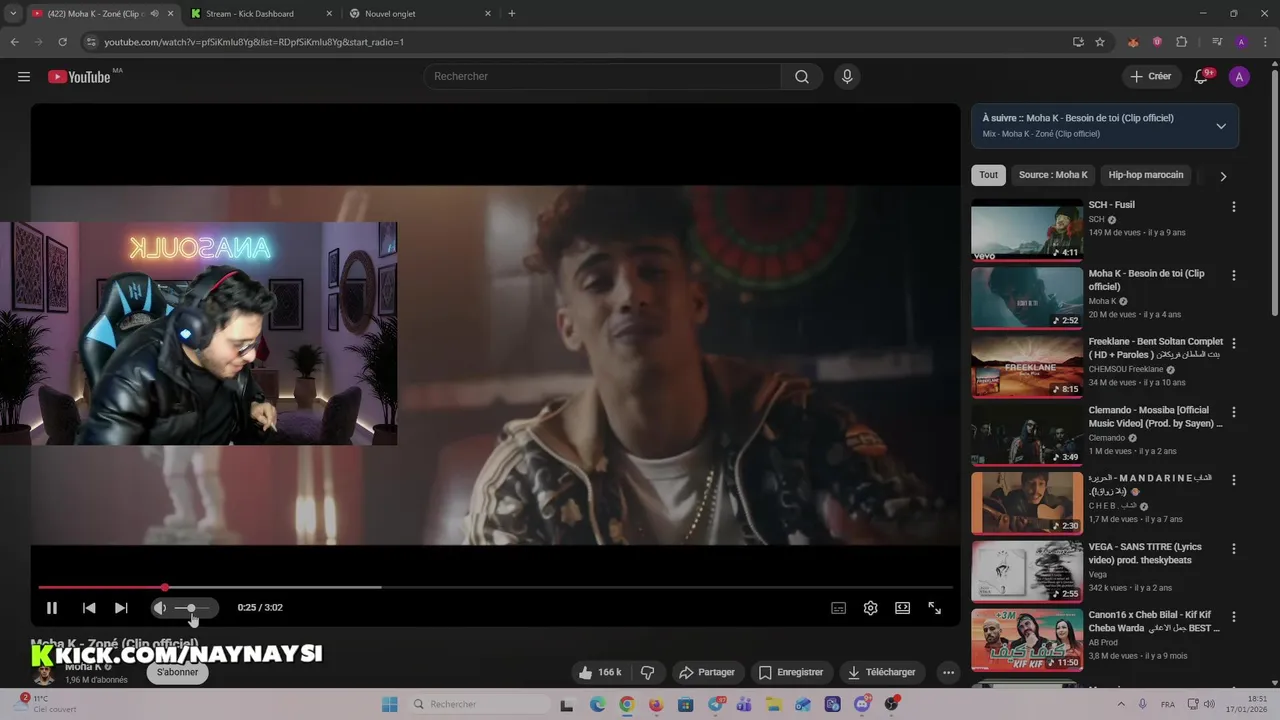Image resolution: width=1280 pixels, height=720 pixels.
Task: Open options menu for Canon16 Kif Kif
Action: pos(1233,617)
